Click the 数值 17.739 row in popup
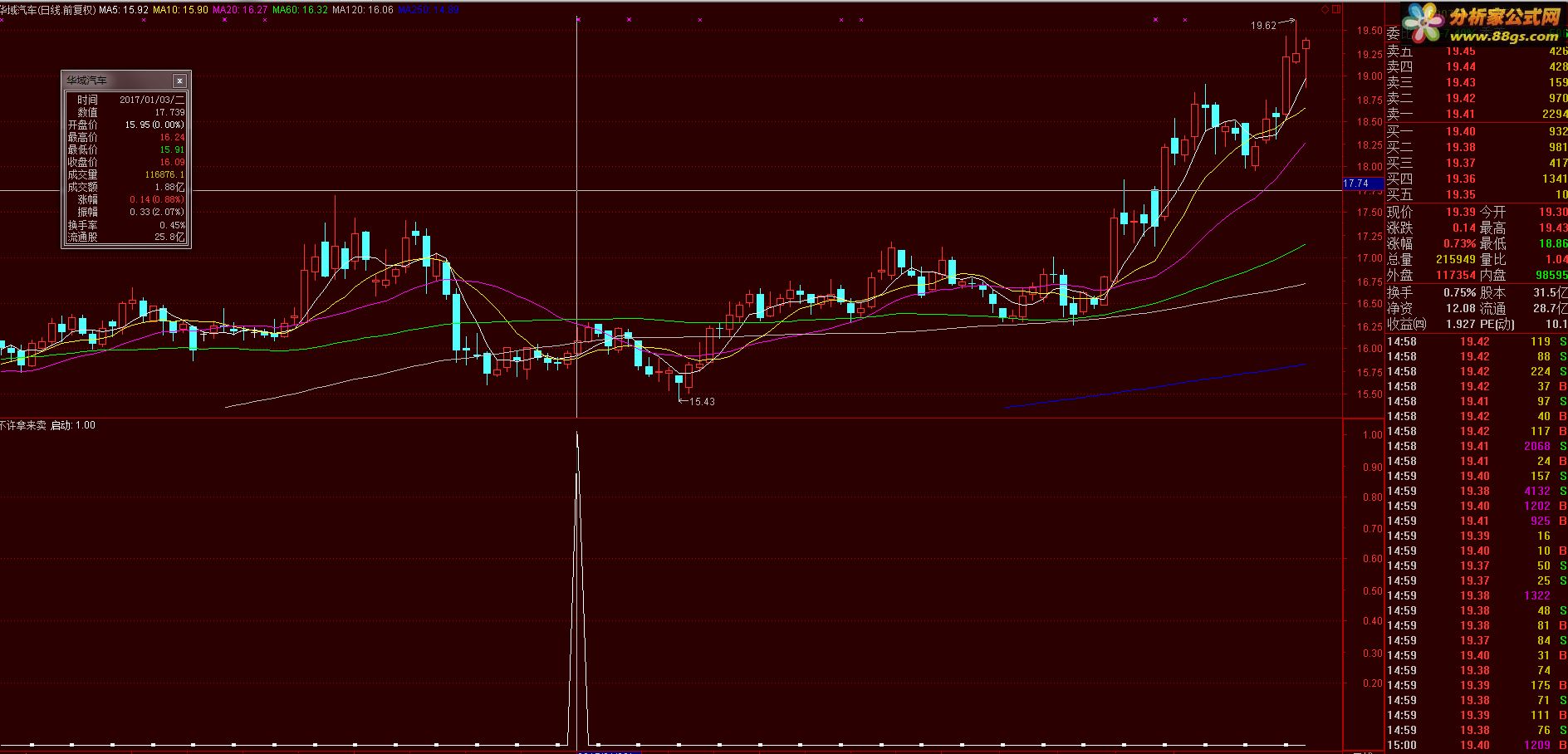 click(x=126, y=112)
